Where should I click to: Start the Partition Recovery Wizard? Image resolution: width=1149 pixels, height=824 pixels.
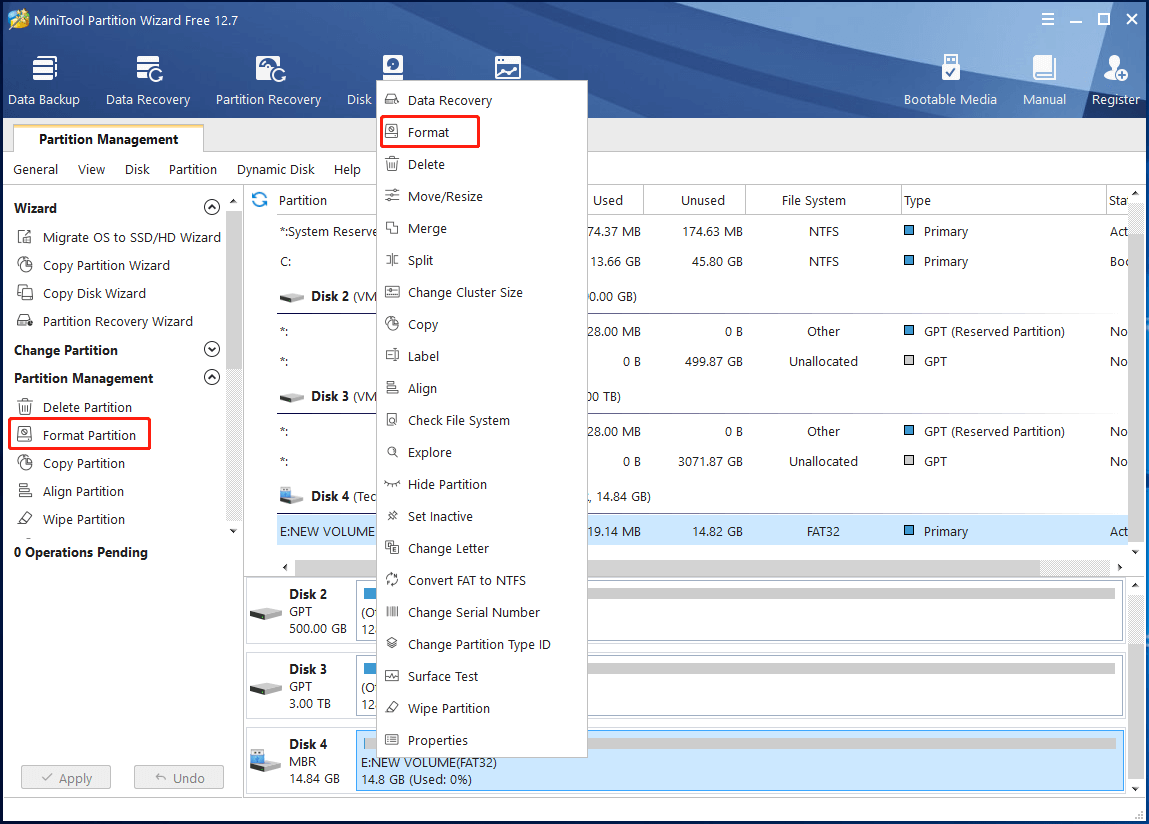105,321
